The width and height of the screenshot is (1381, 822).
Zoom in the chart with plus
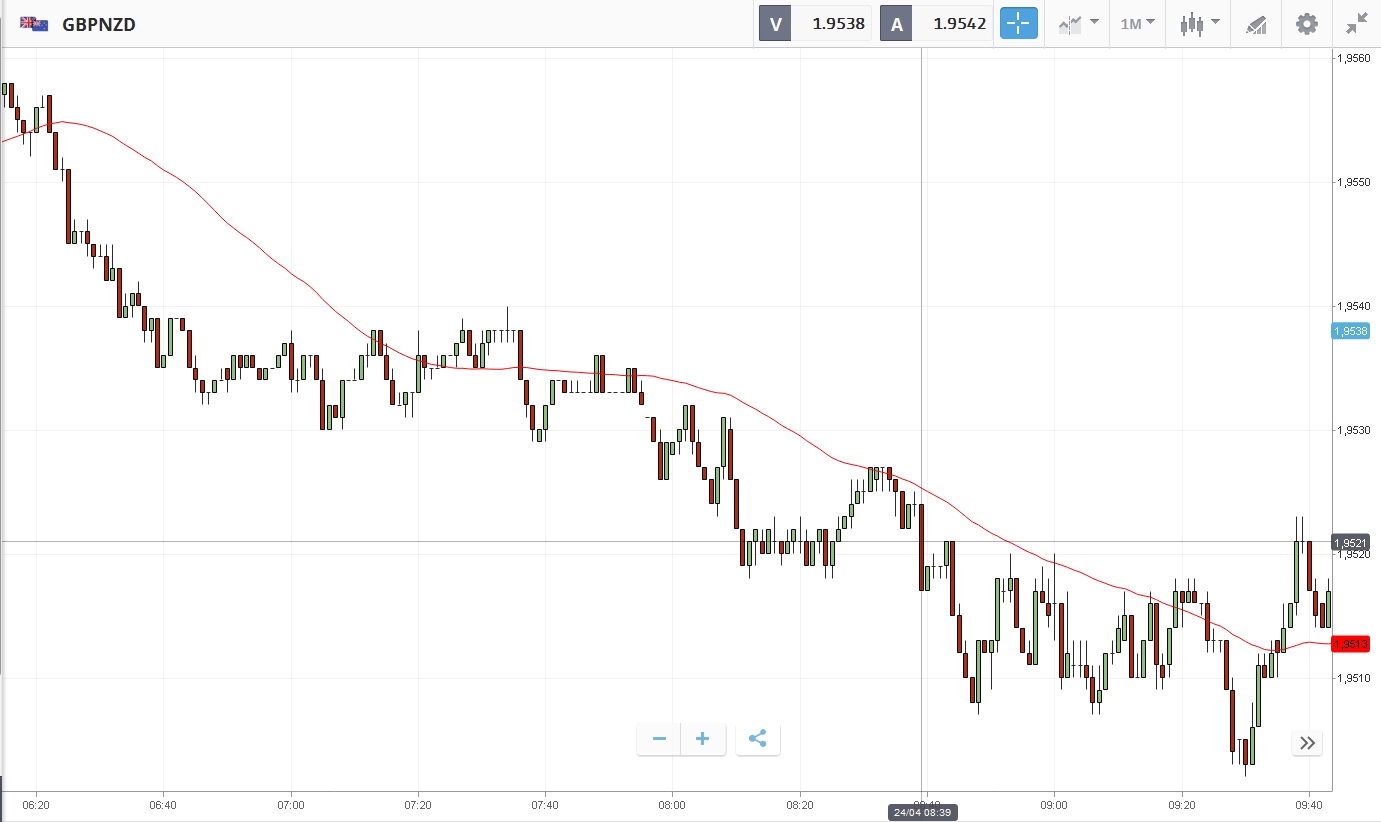[703, 739]
